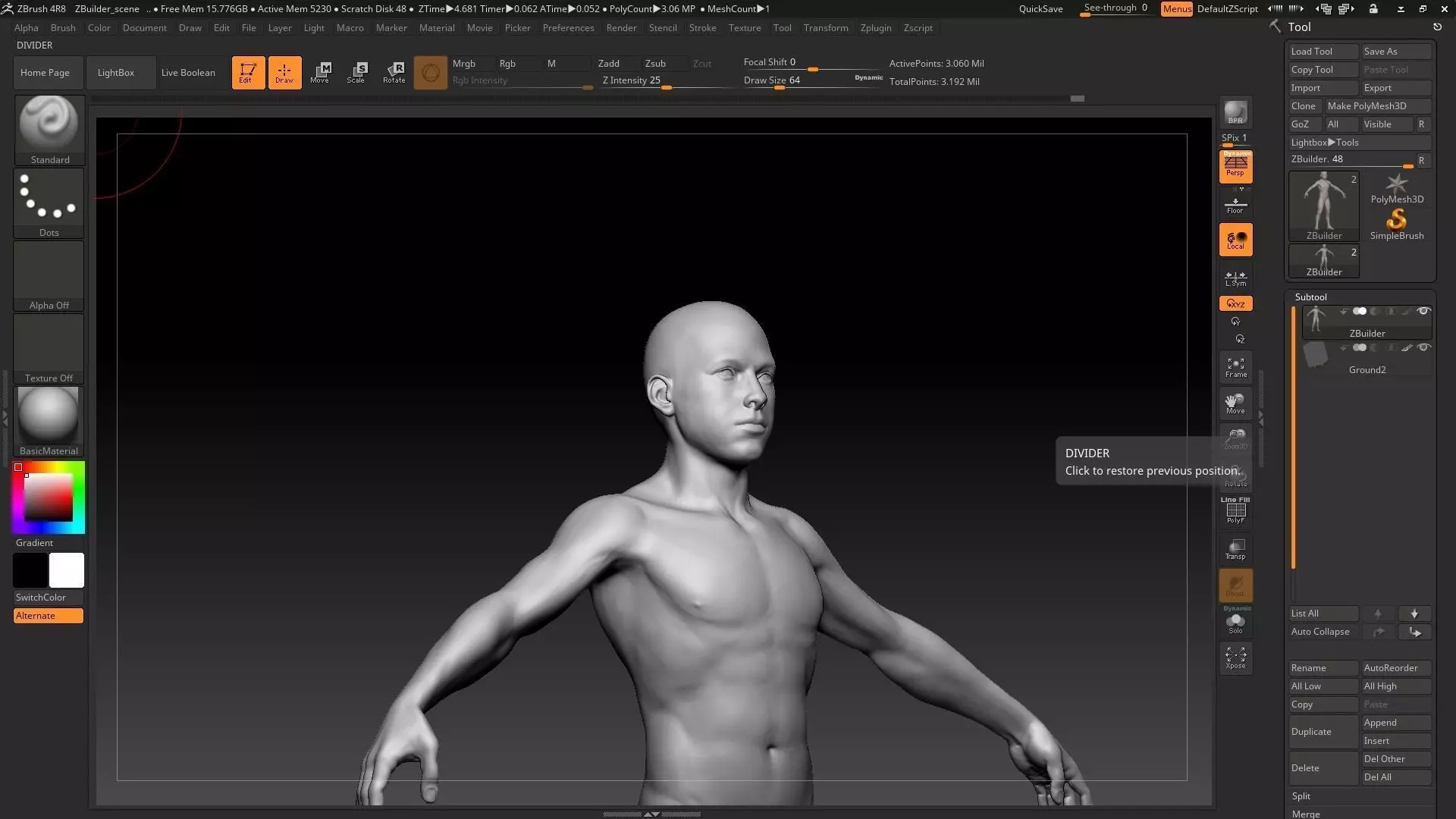1456x819 pixels.
Task: Click the Solo mode icon
Action: (1235, 623)
